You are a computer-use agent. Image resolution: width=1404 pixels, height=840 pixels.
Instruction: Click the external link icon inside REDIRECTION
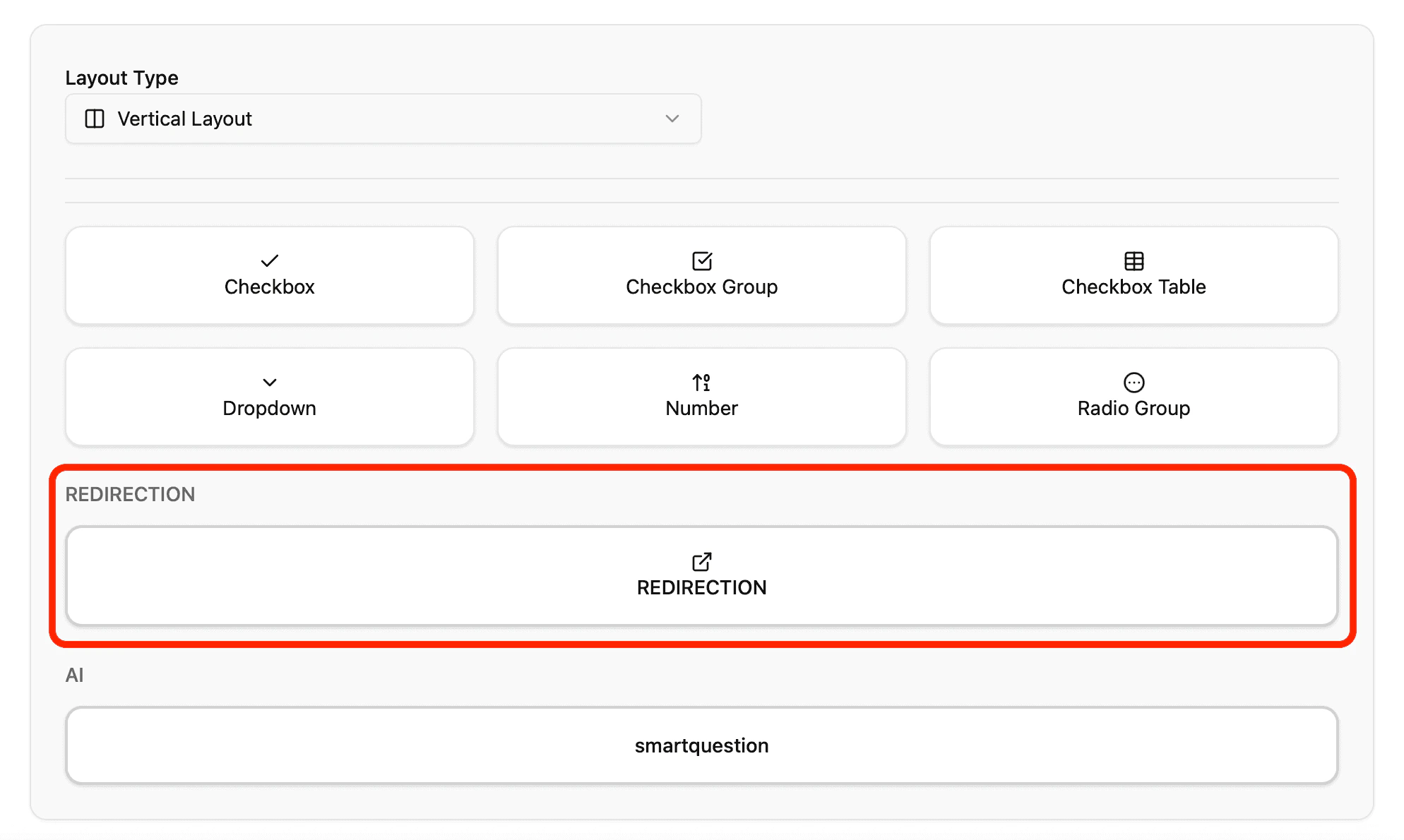pos(701,562)
